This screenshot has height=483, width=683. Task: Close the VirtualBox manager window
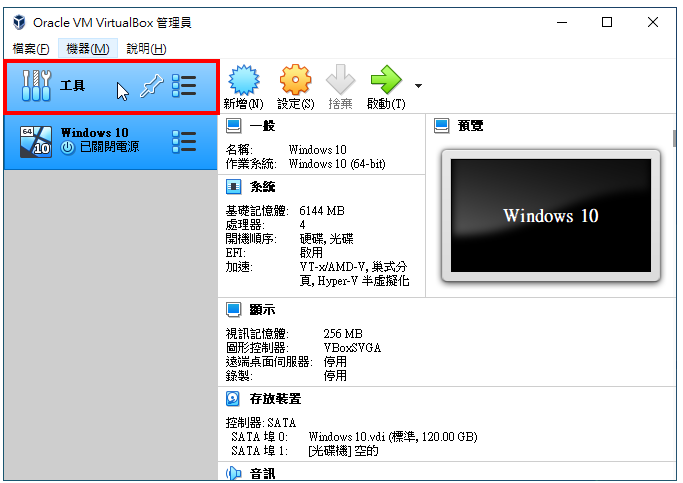(653, 22)
